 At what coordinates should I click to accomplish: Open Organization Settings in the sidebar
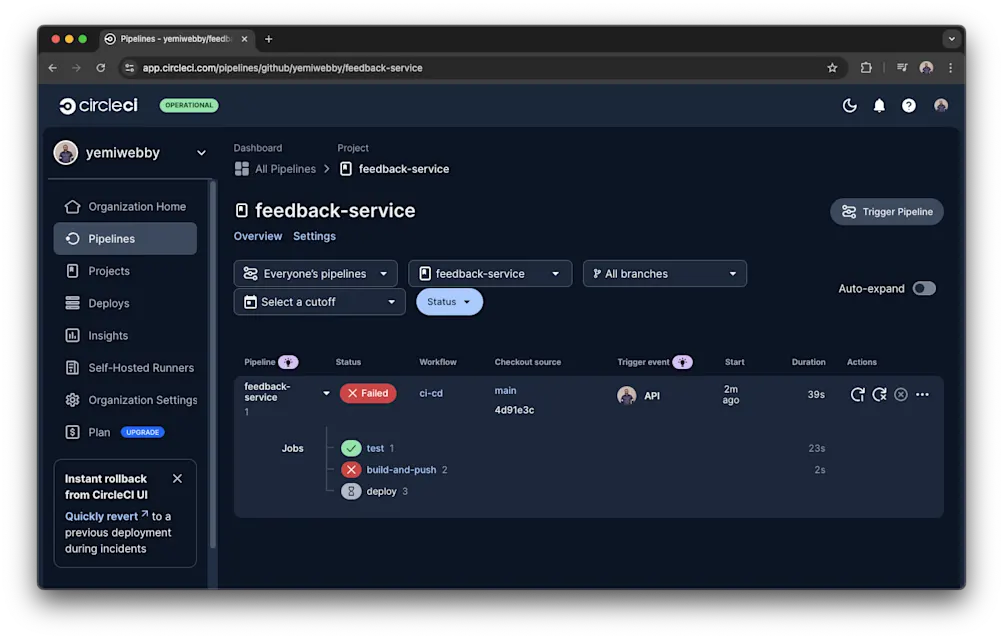point(144,399)
